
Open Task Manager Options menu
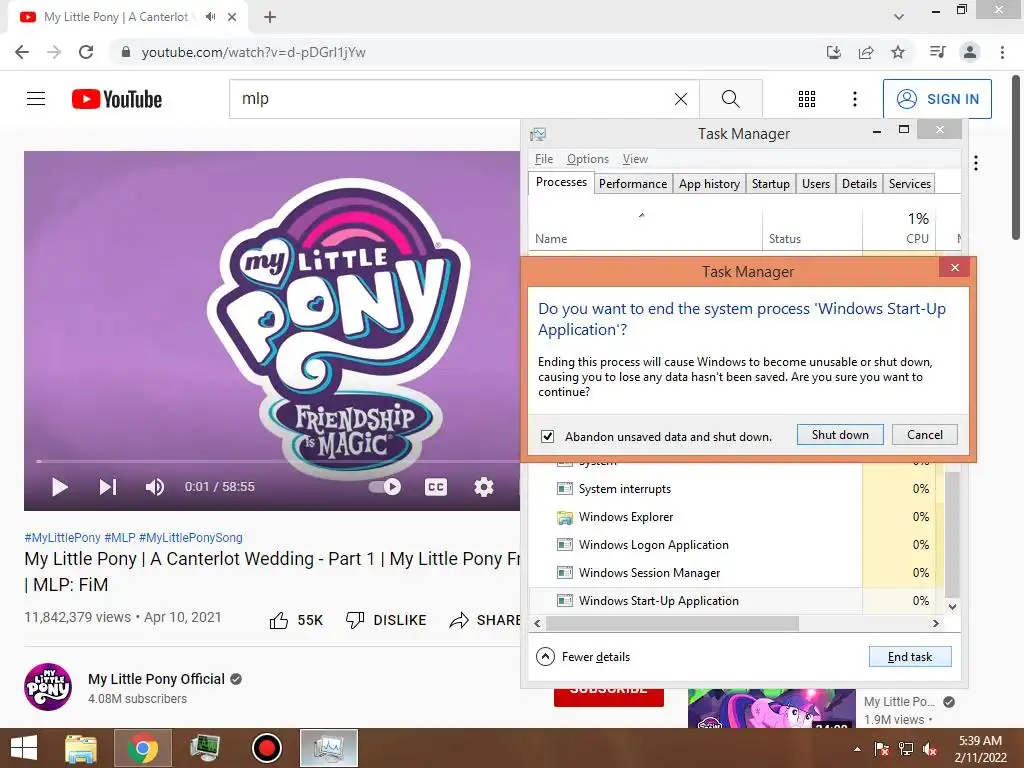tap(588, 159)
